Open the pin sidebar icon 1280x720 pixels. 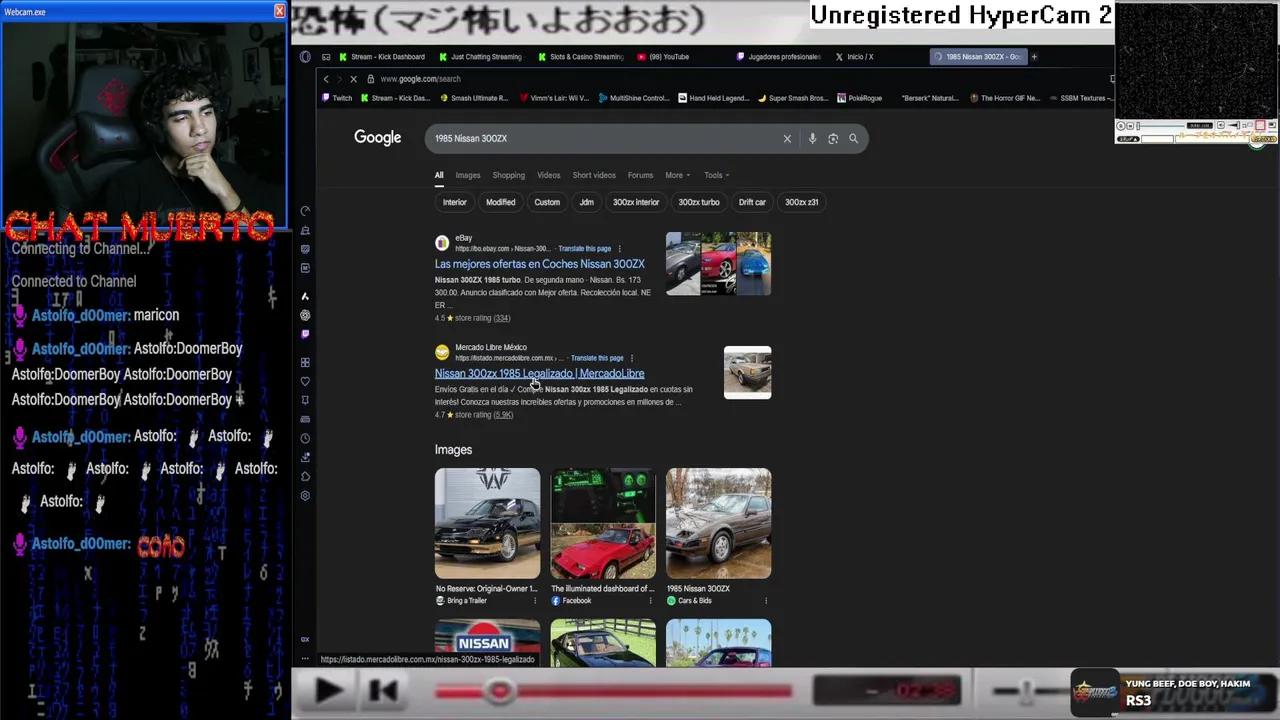(305, 400)
